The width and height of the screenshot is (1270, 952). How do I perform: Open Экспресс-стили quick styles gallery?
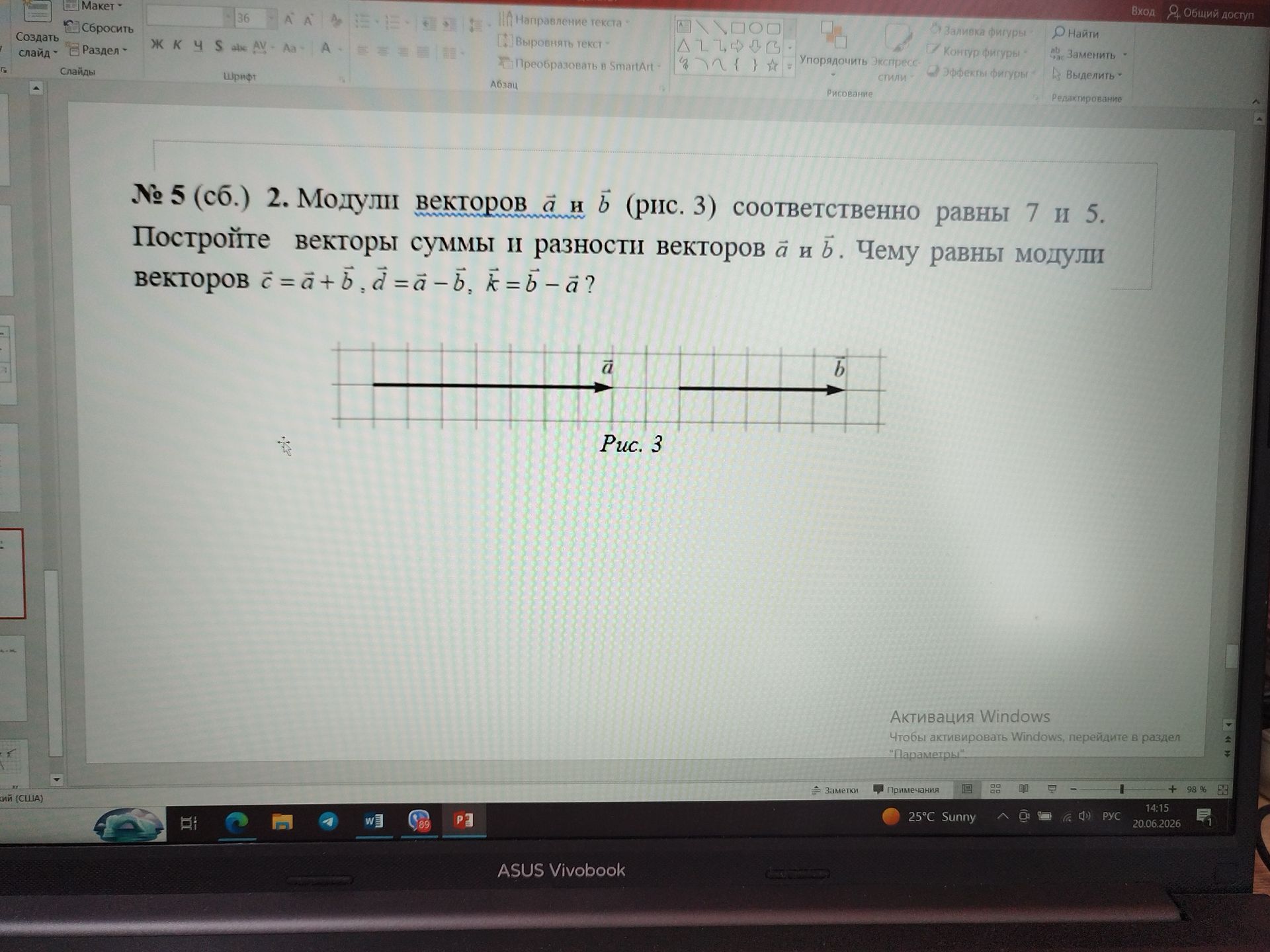[x=895, y=53]
